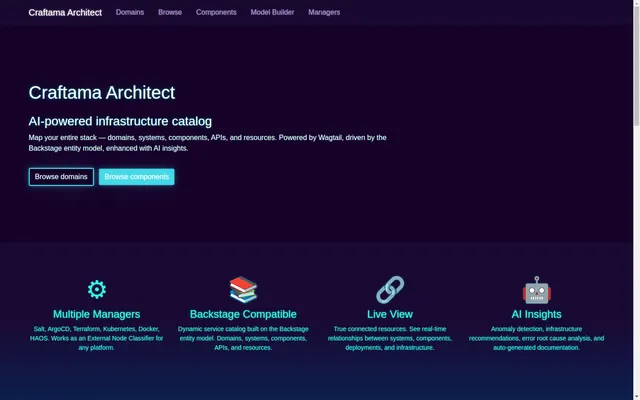Click the vertical page scrollbar thumb
The height and width of the screenshot is (400, 640).
[636, 65]
